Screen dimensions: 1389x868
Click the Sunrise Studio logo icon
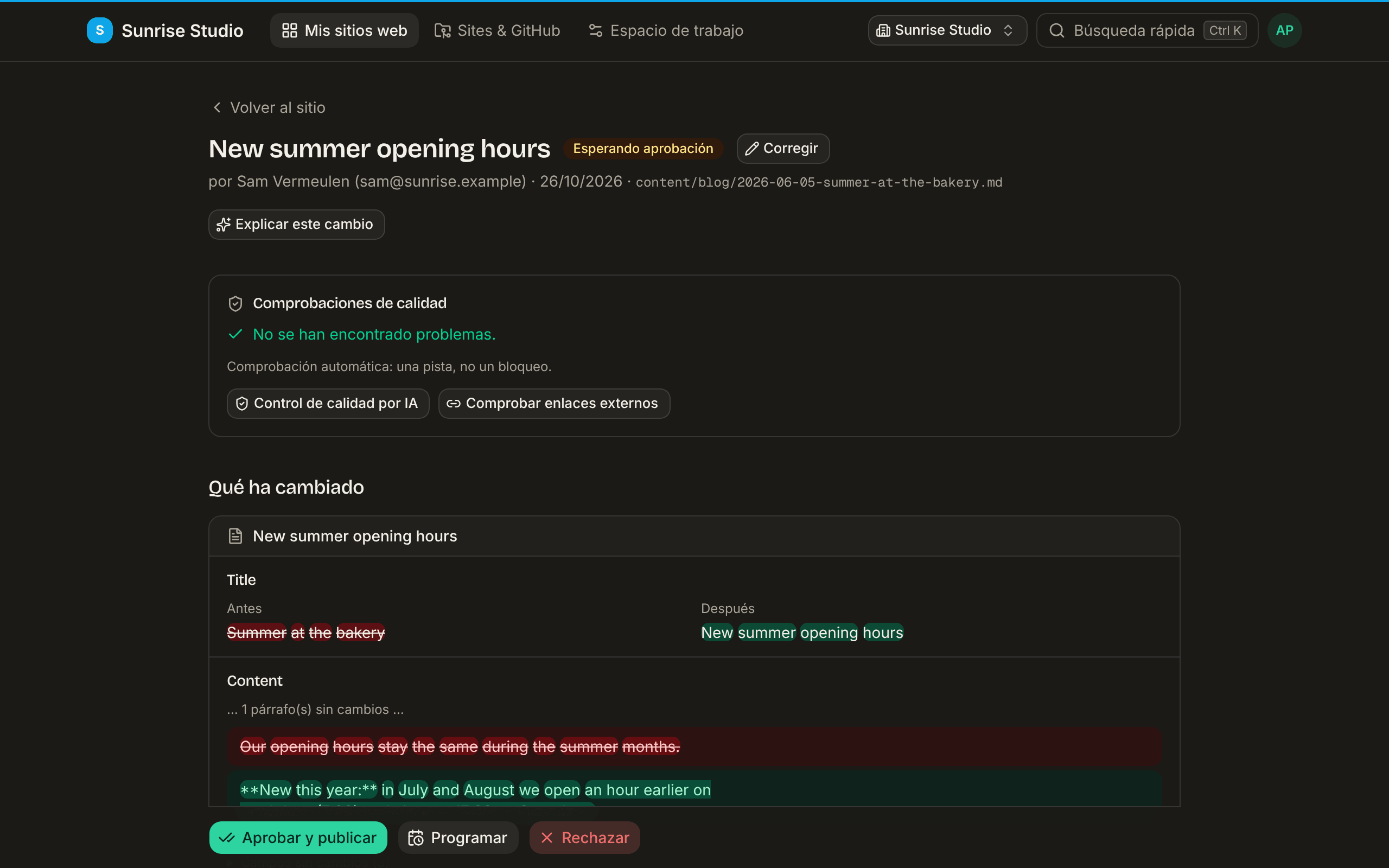pyautogui.click(x=99, y=30)
